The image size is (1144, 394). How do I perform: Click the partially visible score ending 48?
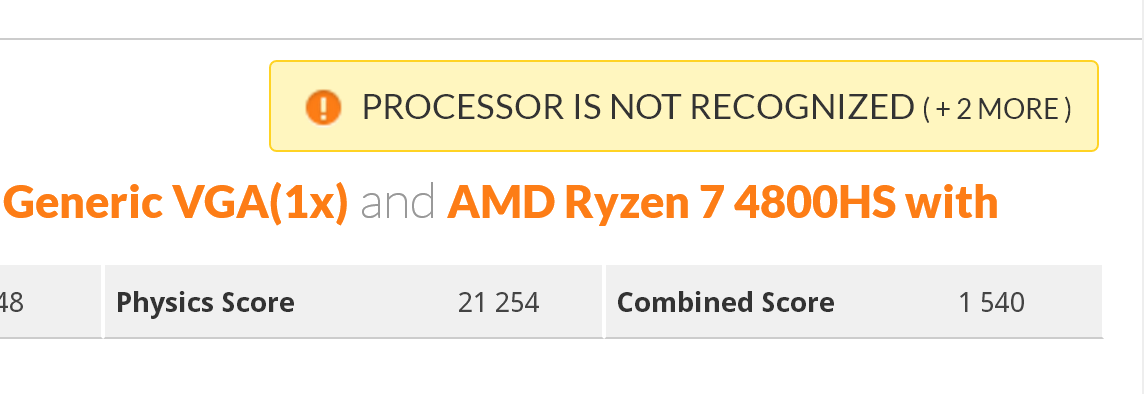click(x=12, y=302)
